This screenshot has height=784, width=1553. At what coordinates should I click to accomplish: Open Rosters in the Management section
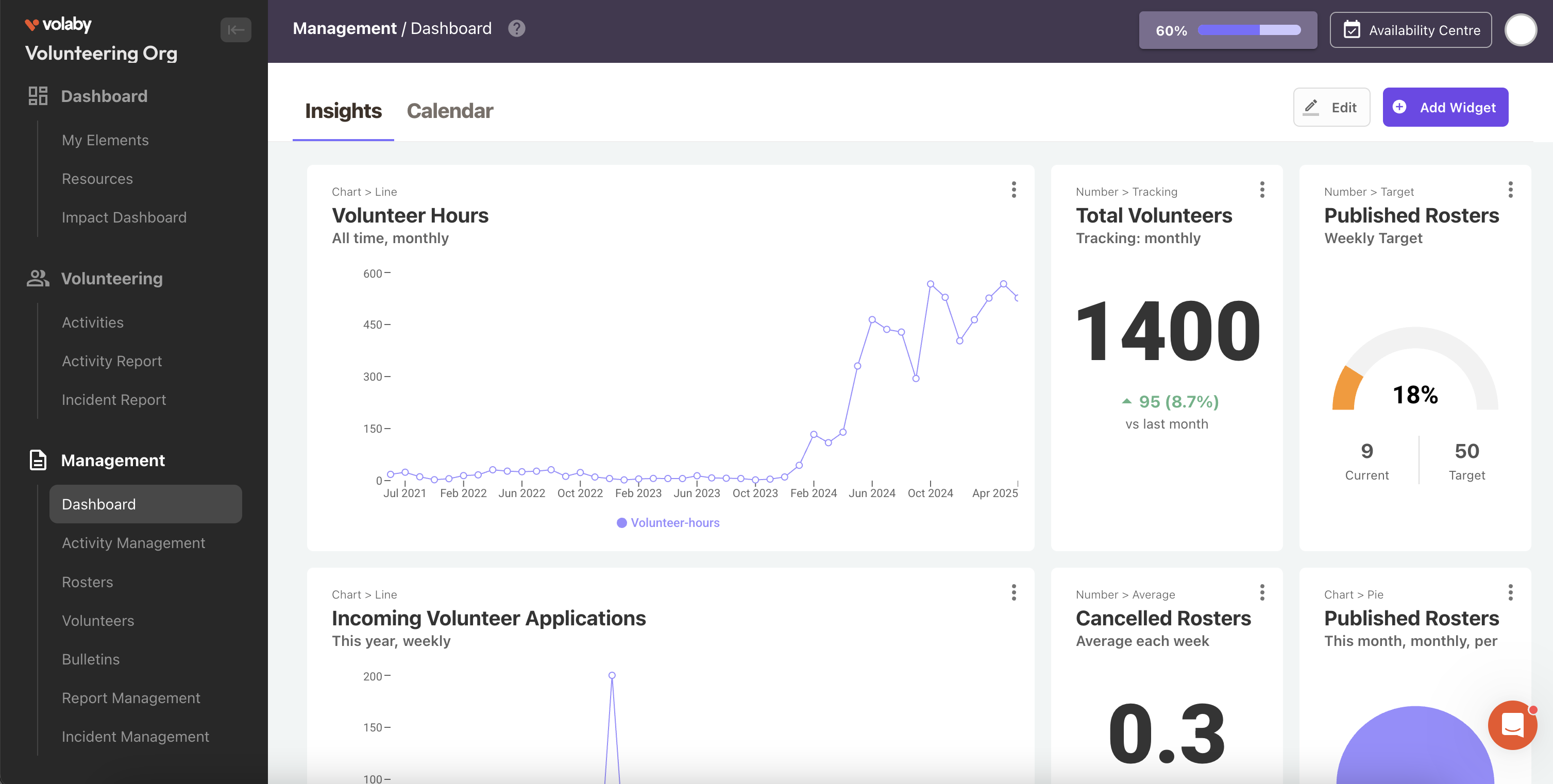pos(88,582)
